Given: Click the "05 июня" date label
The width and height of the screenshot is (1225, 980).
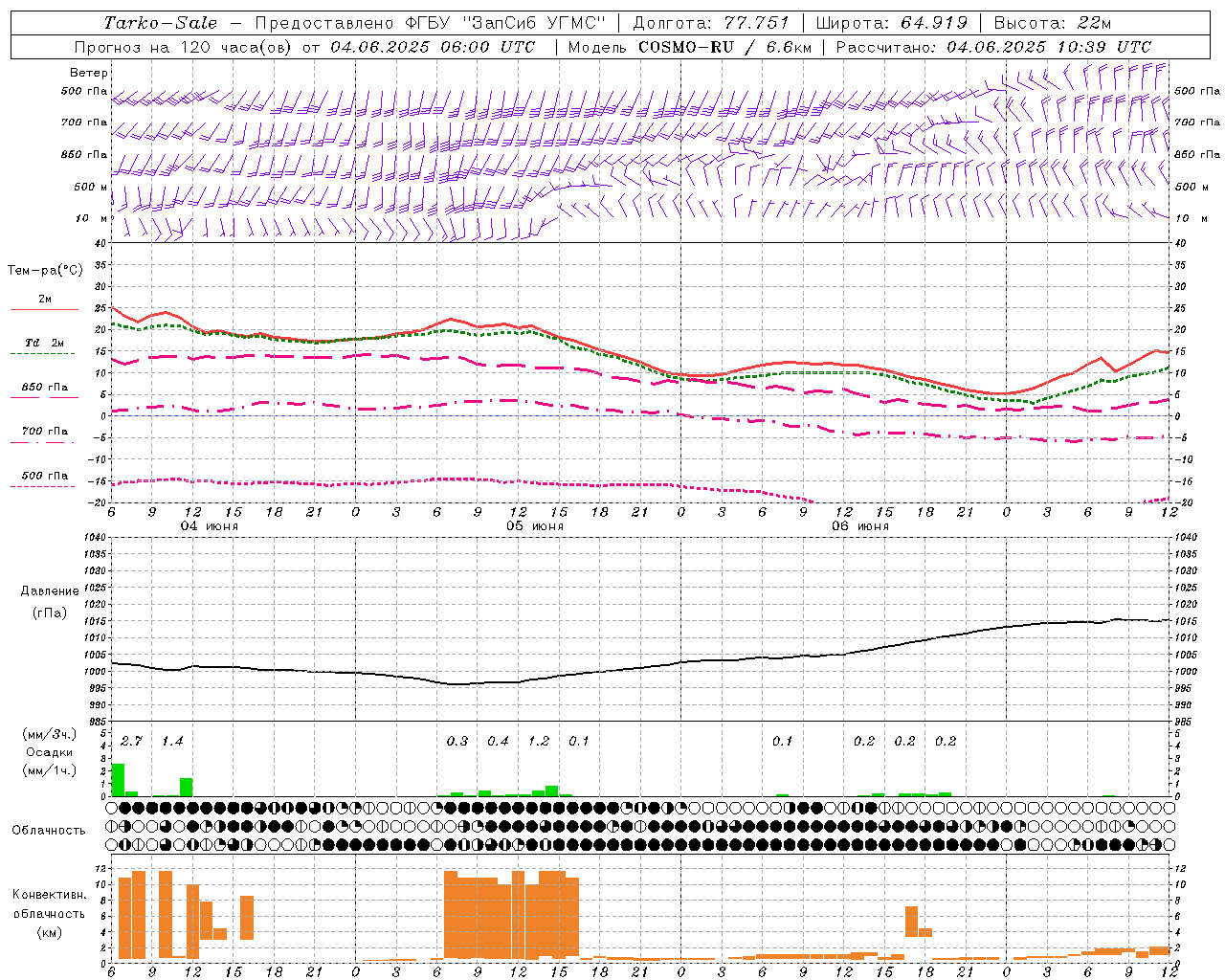Looking at the screenshot, I should [x=535, y=526].
